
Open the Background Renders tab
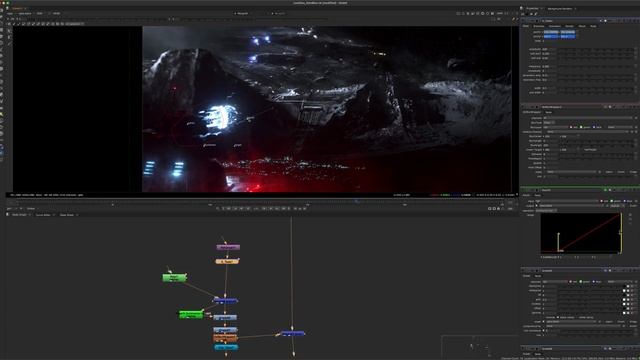click(560, 8)
